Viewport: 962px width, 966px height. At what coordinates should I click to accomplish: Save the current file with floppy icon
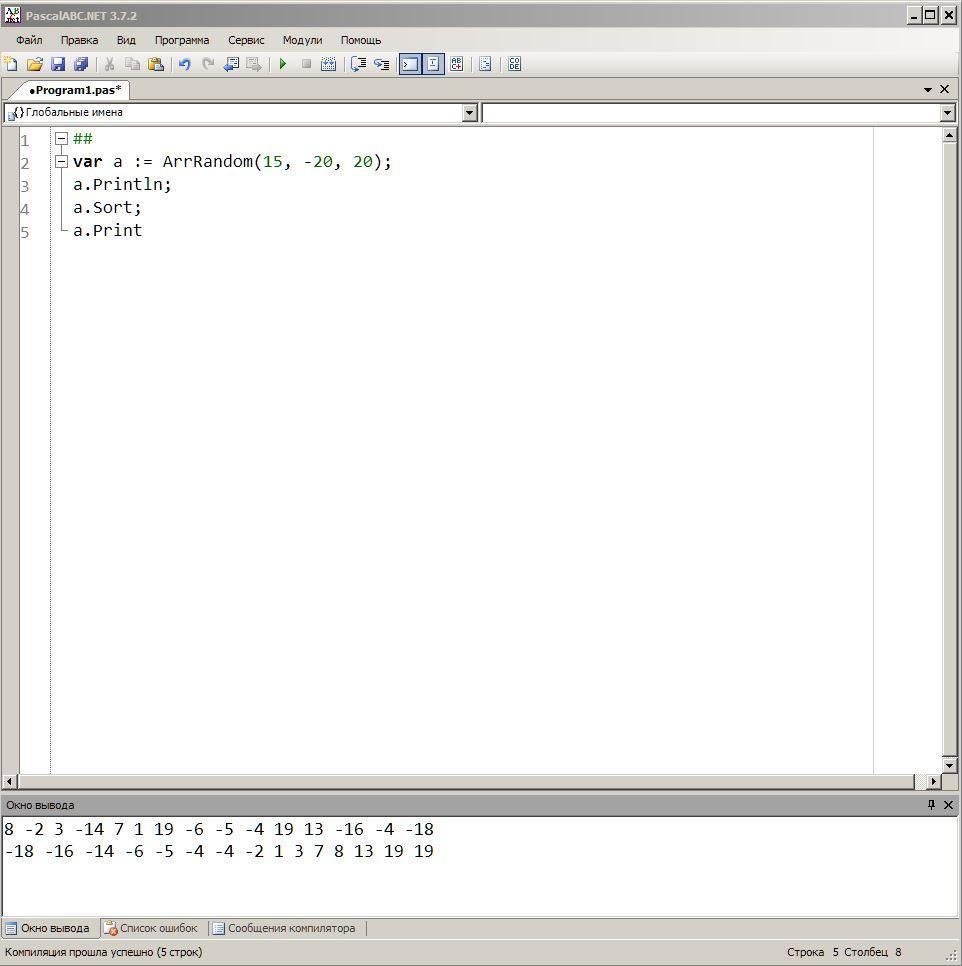(x=58, y=64)
